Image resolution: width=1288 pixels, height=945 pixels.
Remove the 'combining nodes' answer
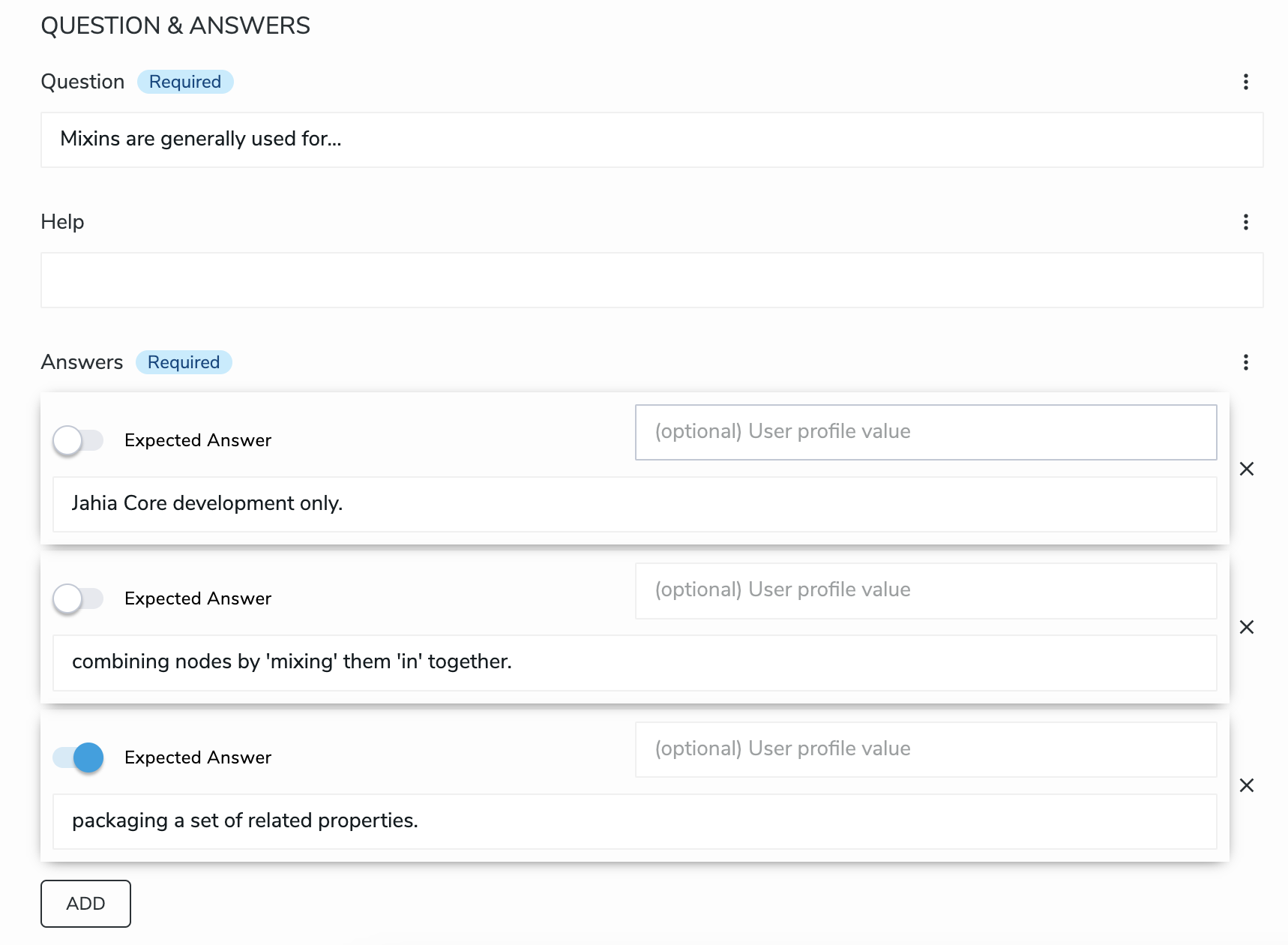click(1246, 627)
